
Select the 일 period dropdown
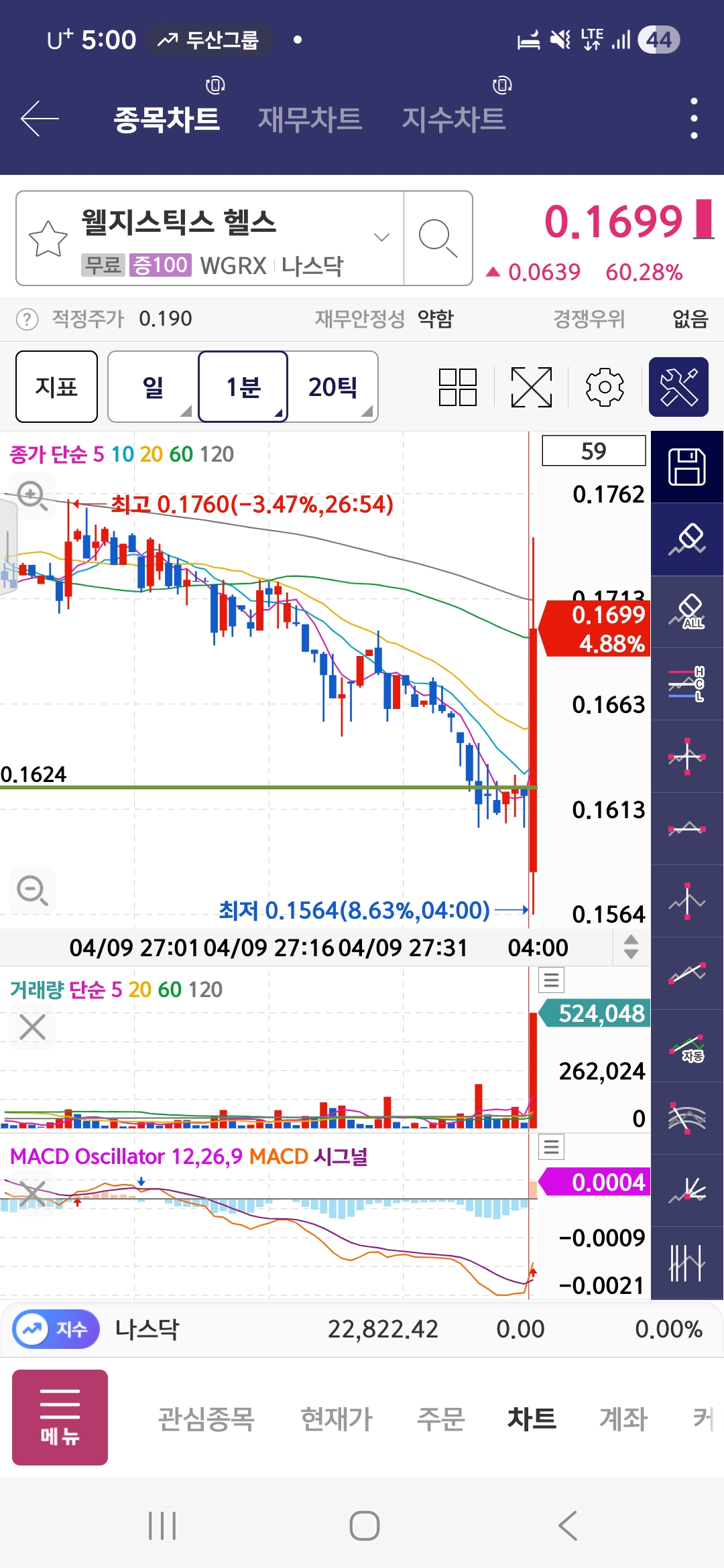tap(153, 387)
